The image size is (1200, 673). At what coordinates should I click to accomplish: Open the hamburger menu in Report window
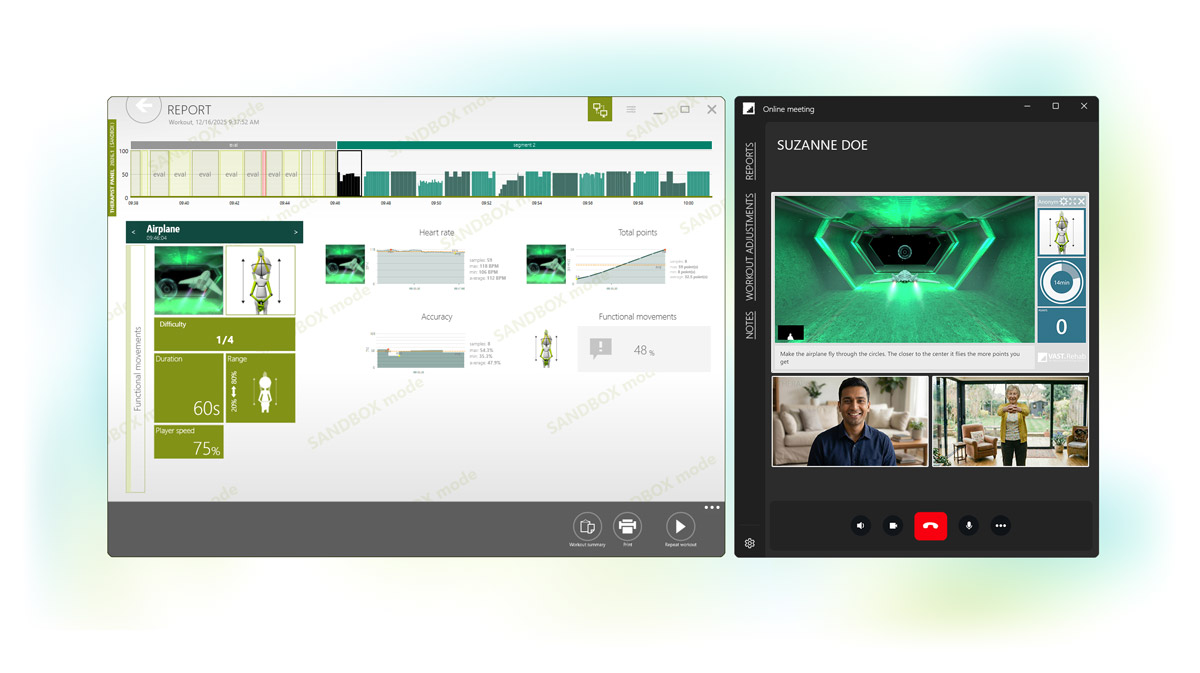click(x=631, y=110)
